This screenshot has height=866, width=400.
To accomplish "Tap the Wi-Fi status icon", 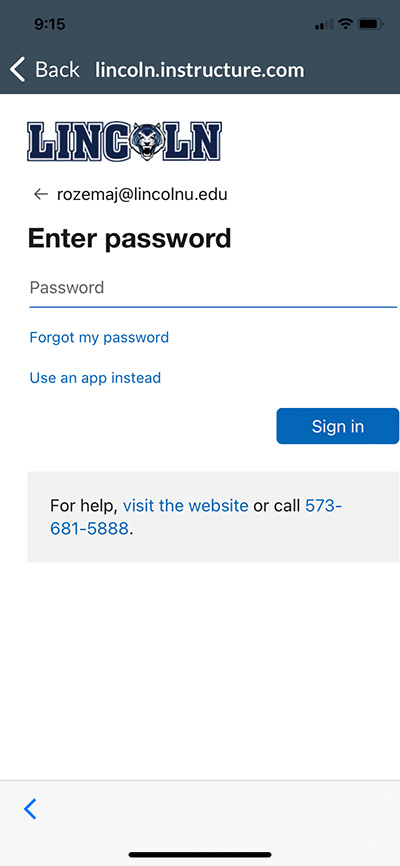I will 345,24.
